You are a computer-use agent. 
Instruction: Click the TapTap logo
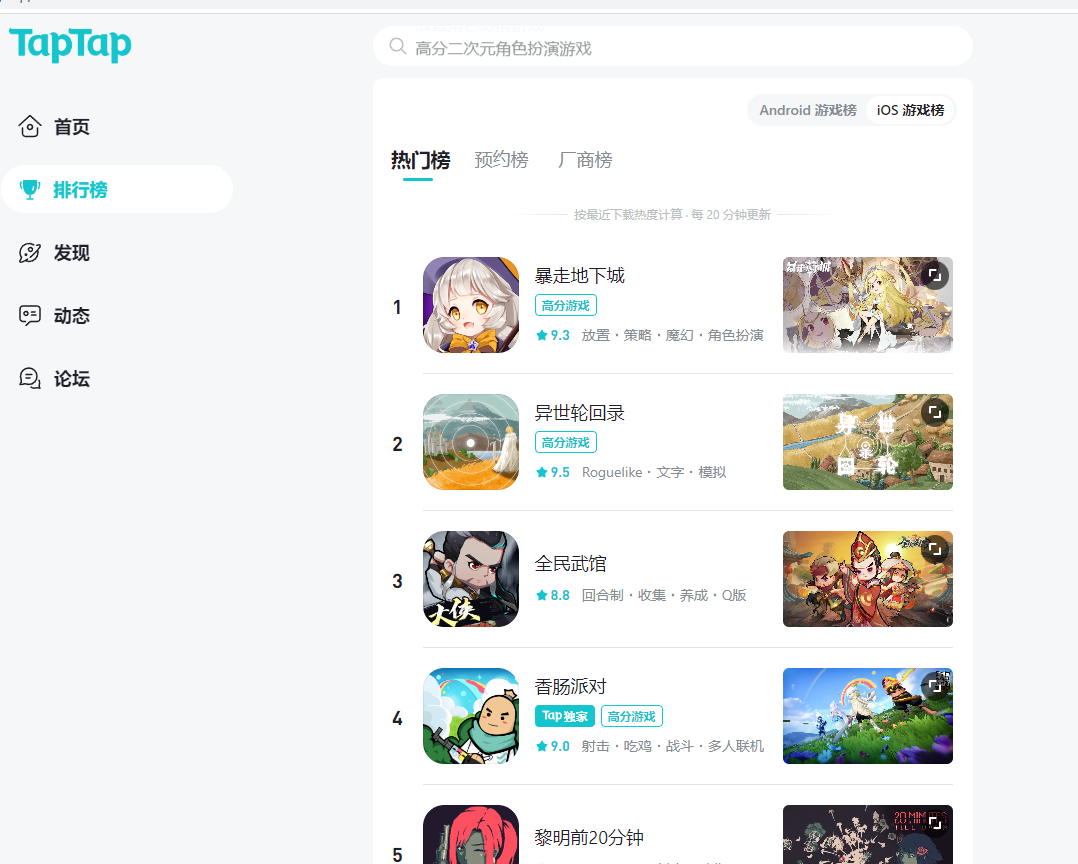[70, 45]
